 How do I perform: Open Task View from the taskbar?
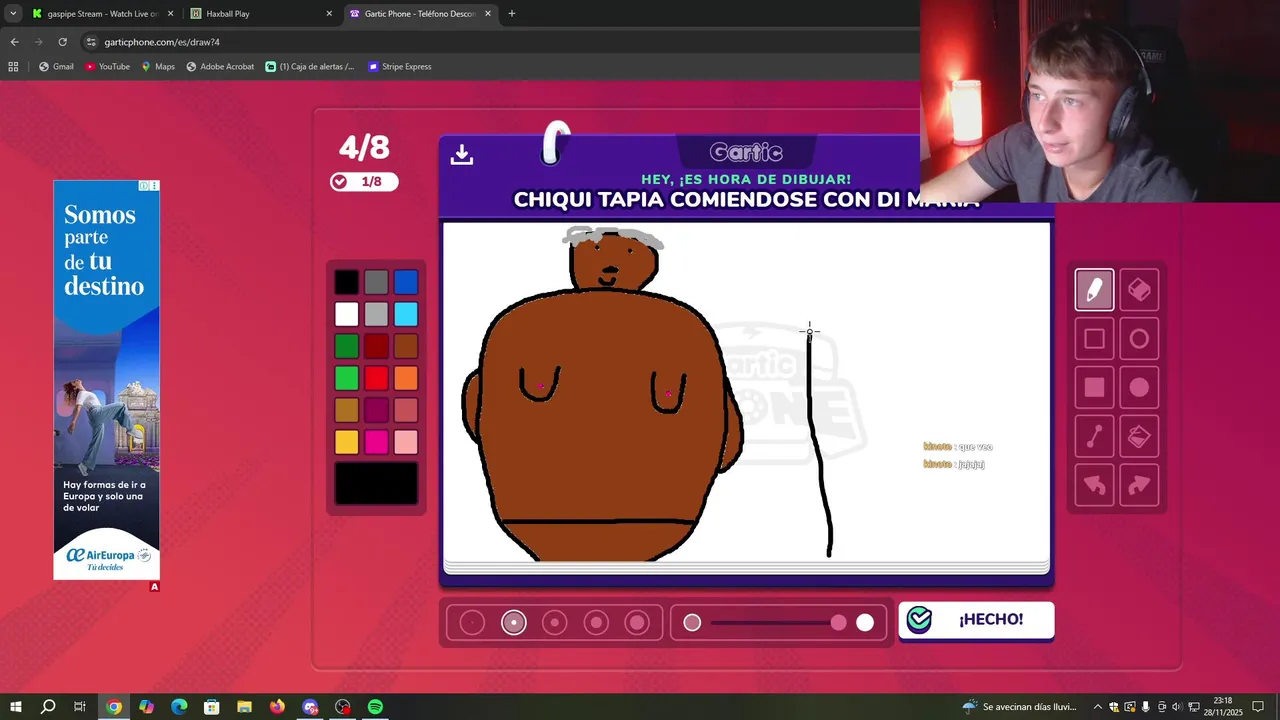(80, 707)
